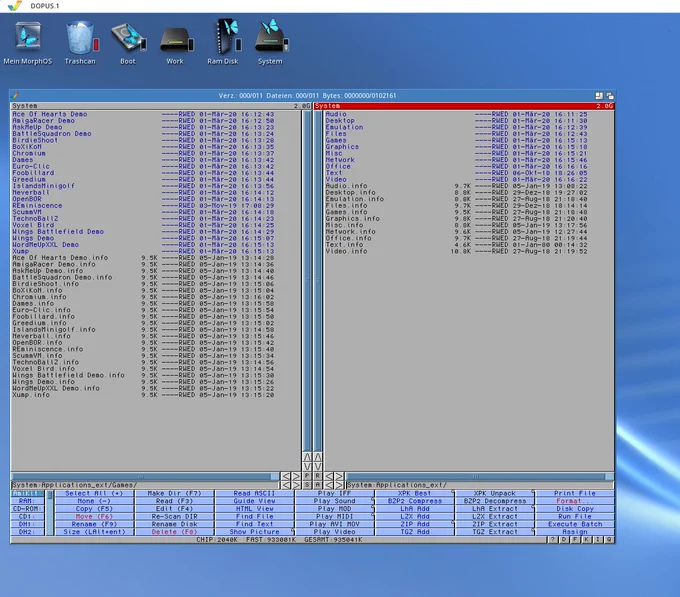This screenshot has width=680, height=597.
Task: Click the Select All (+) button
Action: tap(94, 493)
